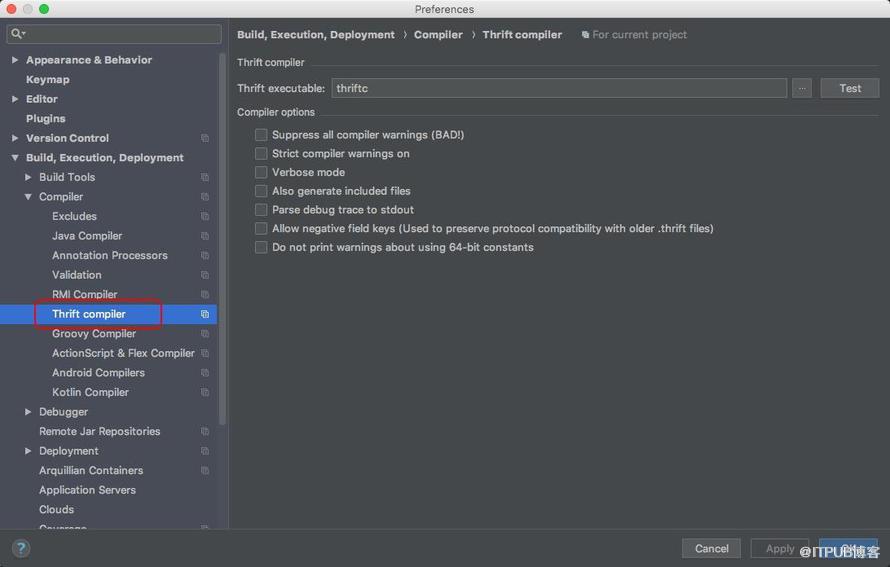Open Android Compilers settings
The height and width of the screenshot is (567, 890).
98,373
